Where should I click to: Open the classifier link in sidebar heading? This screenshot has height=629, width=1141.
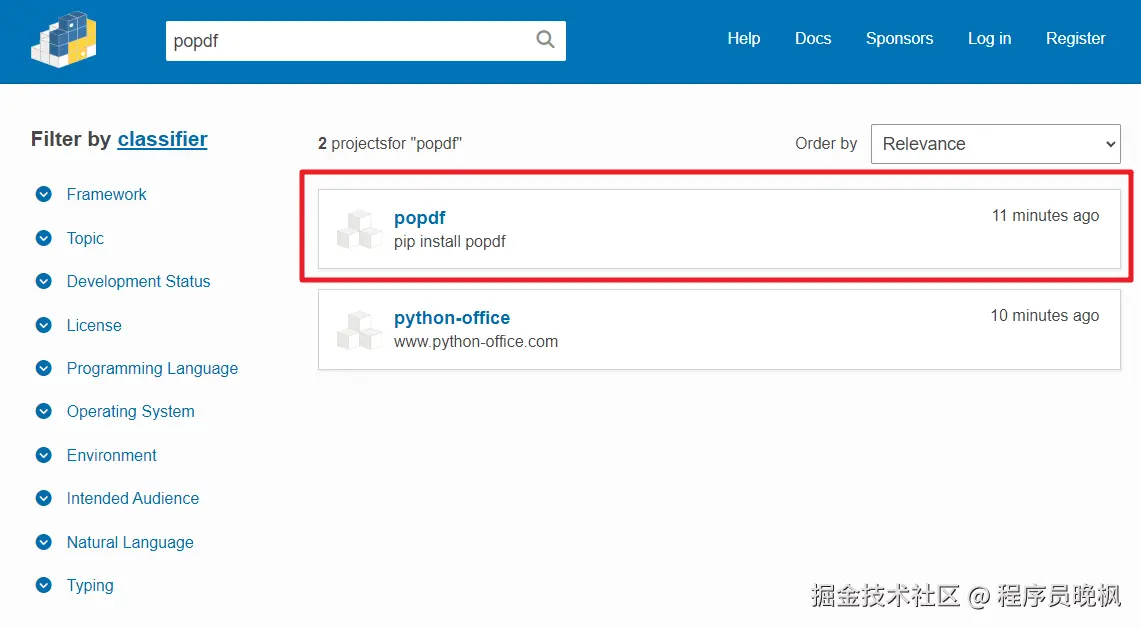(162, 139)
